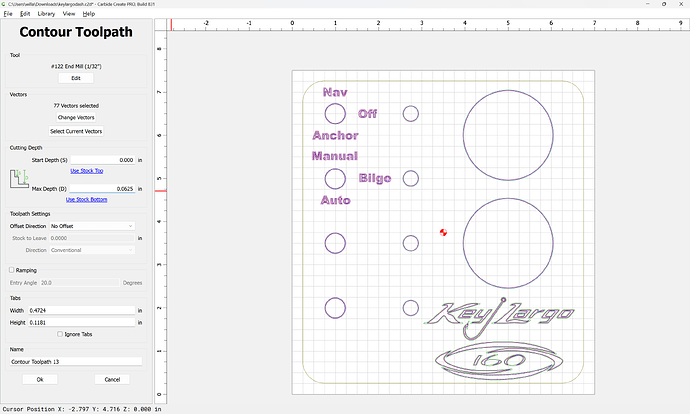The image size is (690, 414).
Task: Open the Offset Direction dropdown
Action: point(92,226)
